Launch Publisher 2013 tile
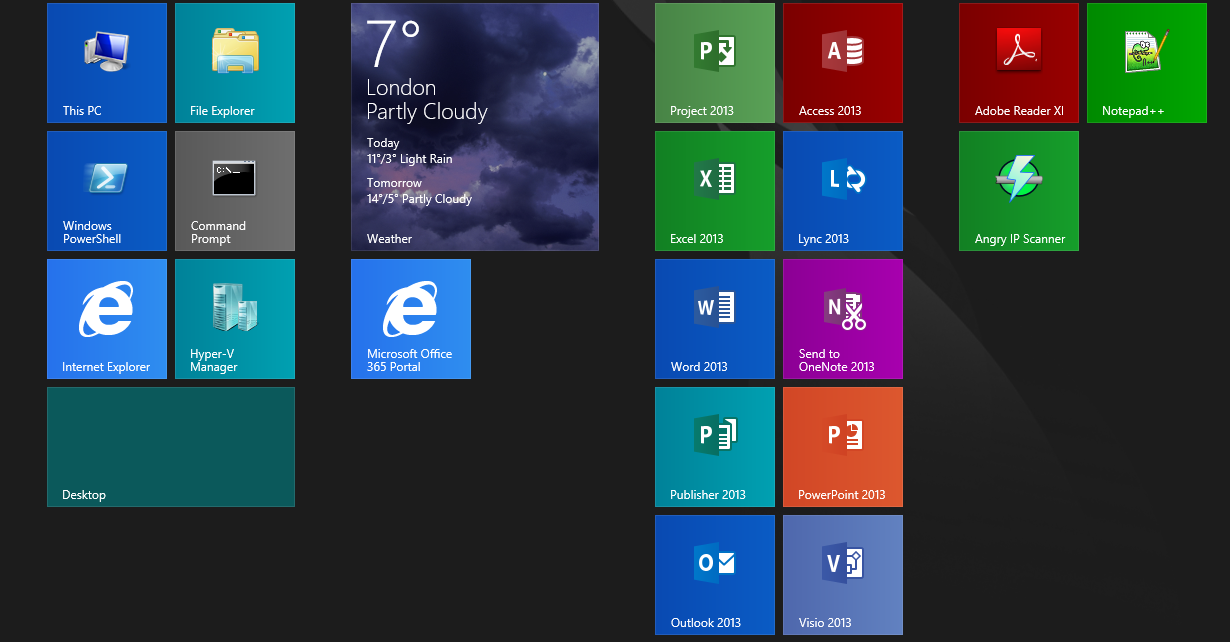The image size is (1230, 642). (x=715, y=447)
